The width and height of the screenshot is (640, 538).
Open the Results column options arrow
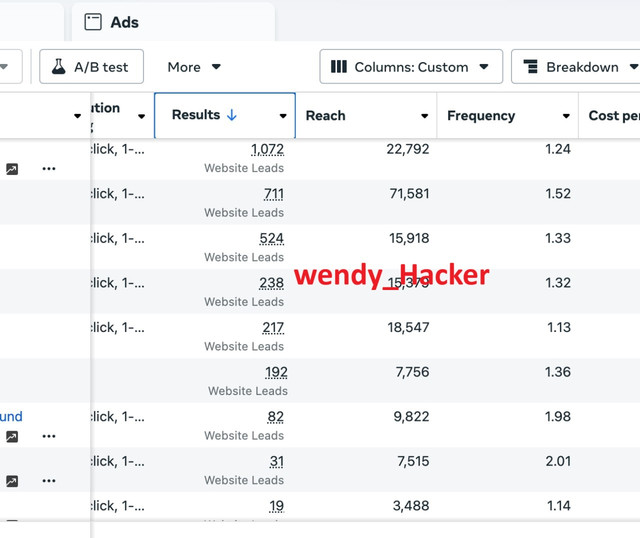pos(283,116)
